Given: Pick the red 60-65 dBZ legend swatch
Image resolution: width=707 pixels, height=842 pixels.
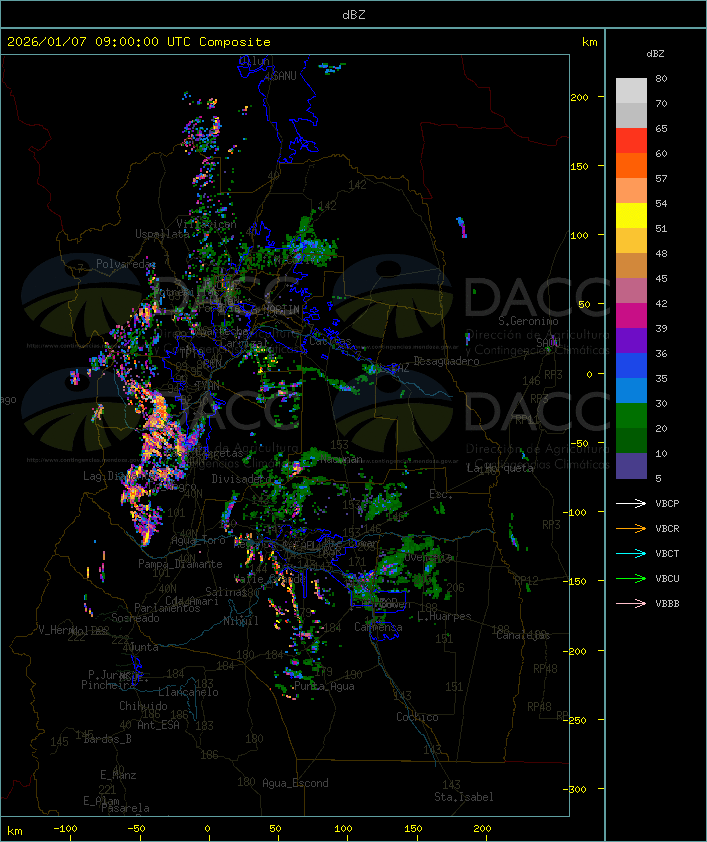Looking at the screenshot, I should (631, 141).
